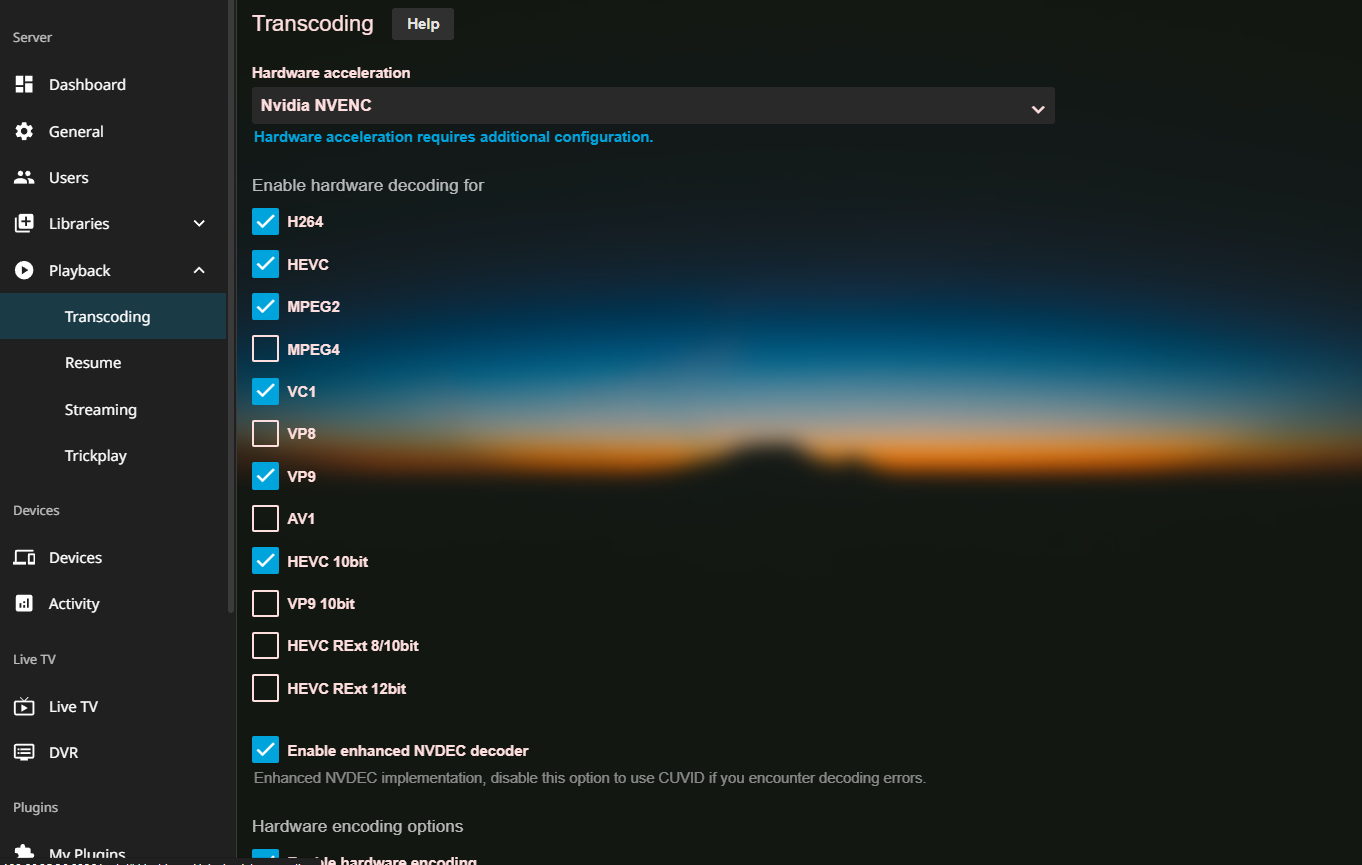Collapse the Playback section chevron

pyautogui.click(x=199, y=271)
